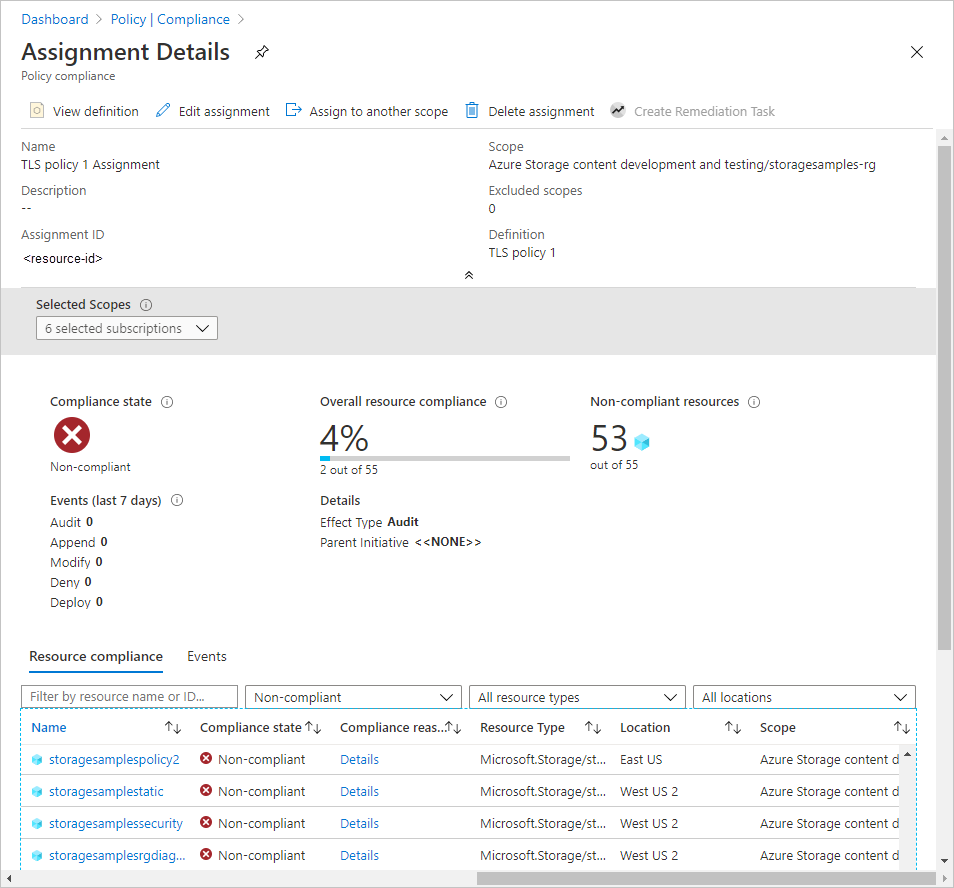
Task: Open Details for storagesamplespolicy2
Action: 359,759
